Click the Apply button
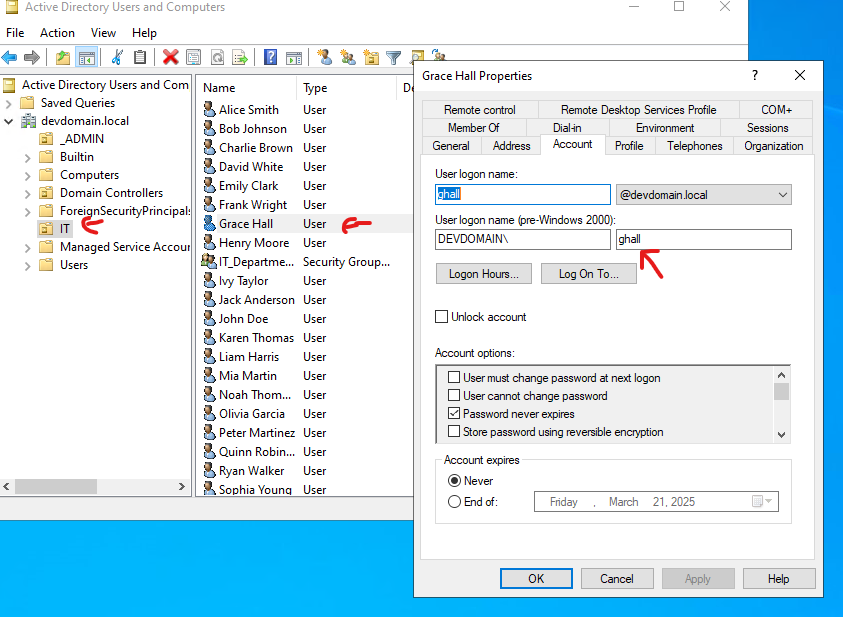The width and height of the screenshot is (843, 617). coord(698,578)
